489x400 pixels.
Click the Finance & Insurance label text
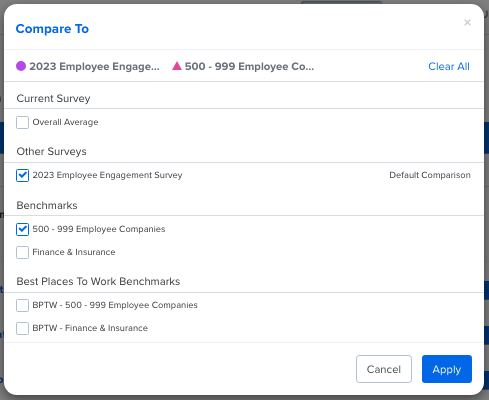(74, 252)
